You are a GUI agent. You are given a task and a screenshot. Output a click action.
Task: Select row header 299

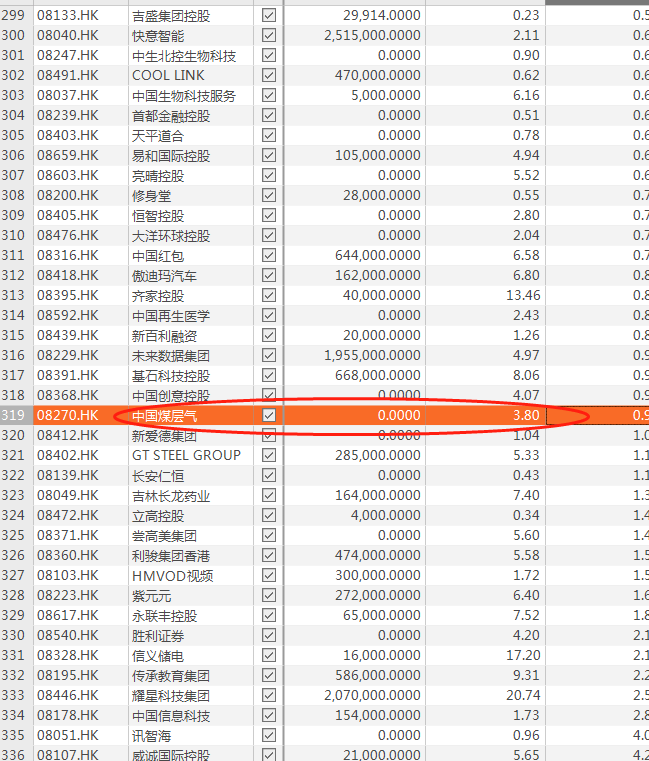pos(16,15)
